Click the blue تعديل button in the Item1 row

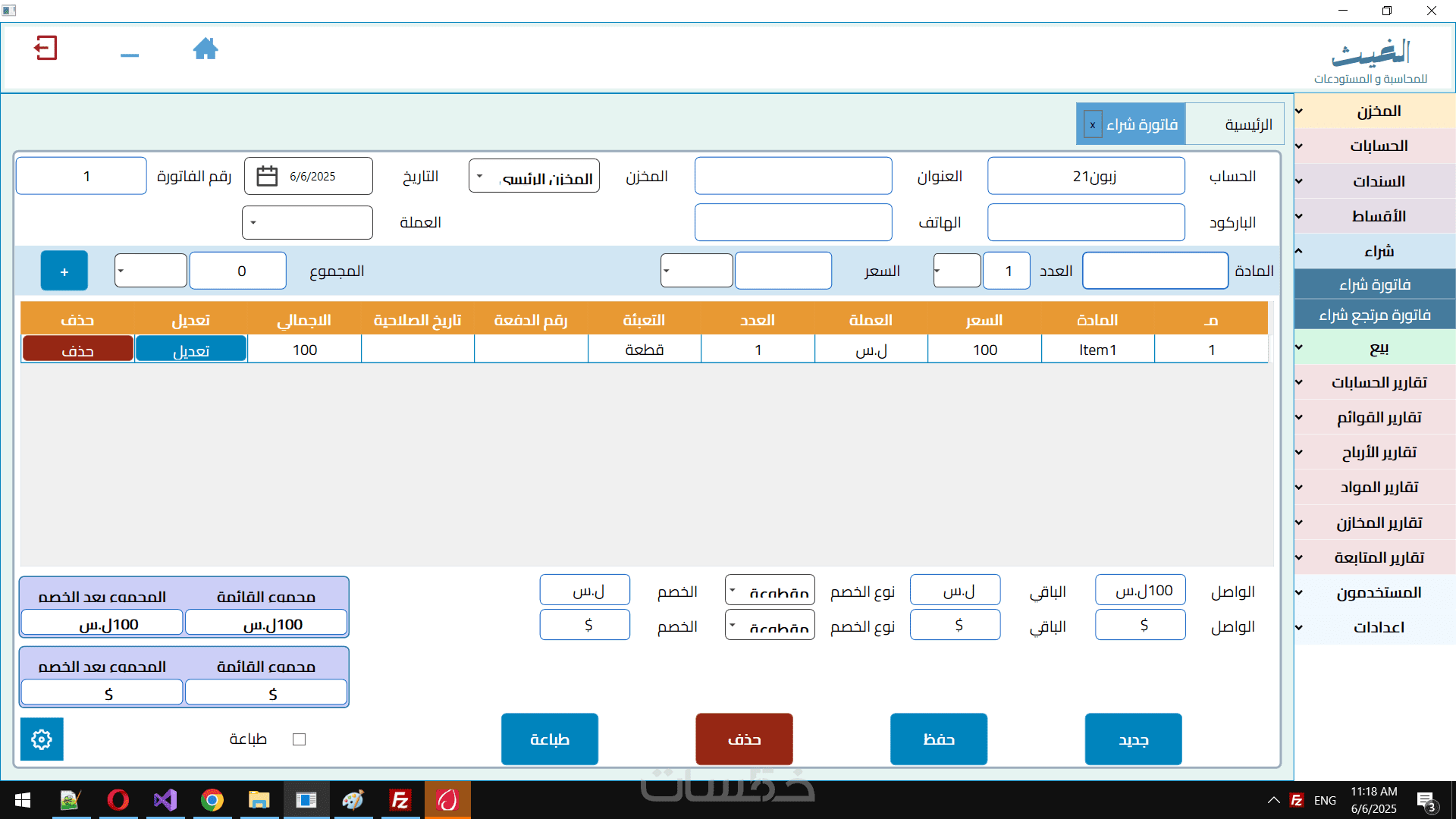point(191,350)
